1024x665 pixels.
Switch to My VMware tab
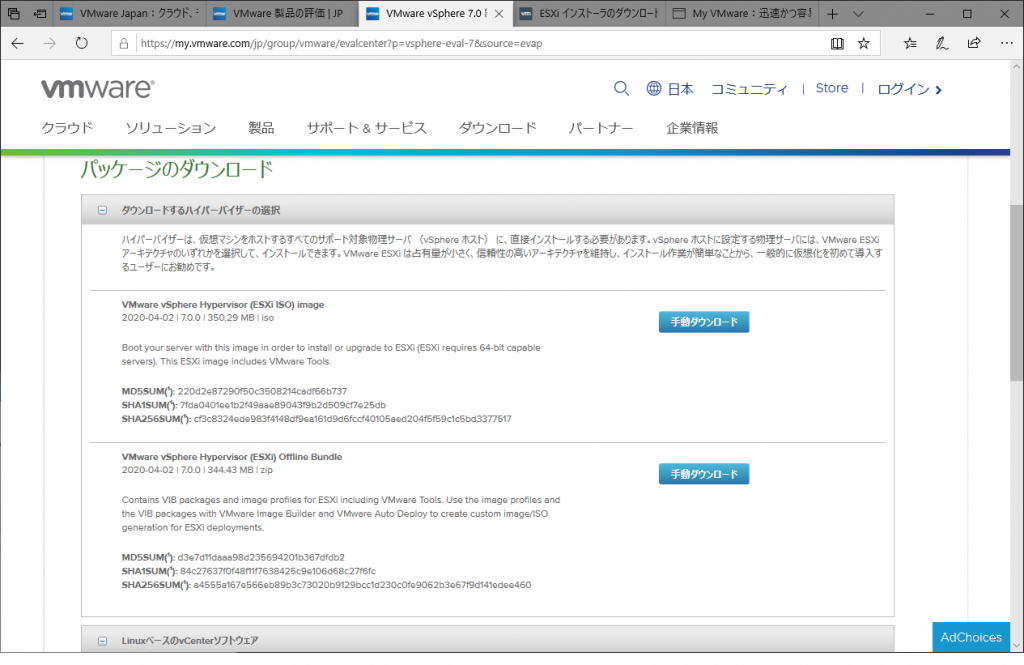pyautogui.click(x=742, y=14)
